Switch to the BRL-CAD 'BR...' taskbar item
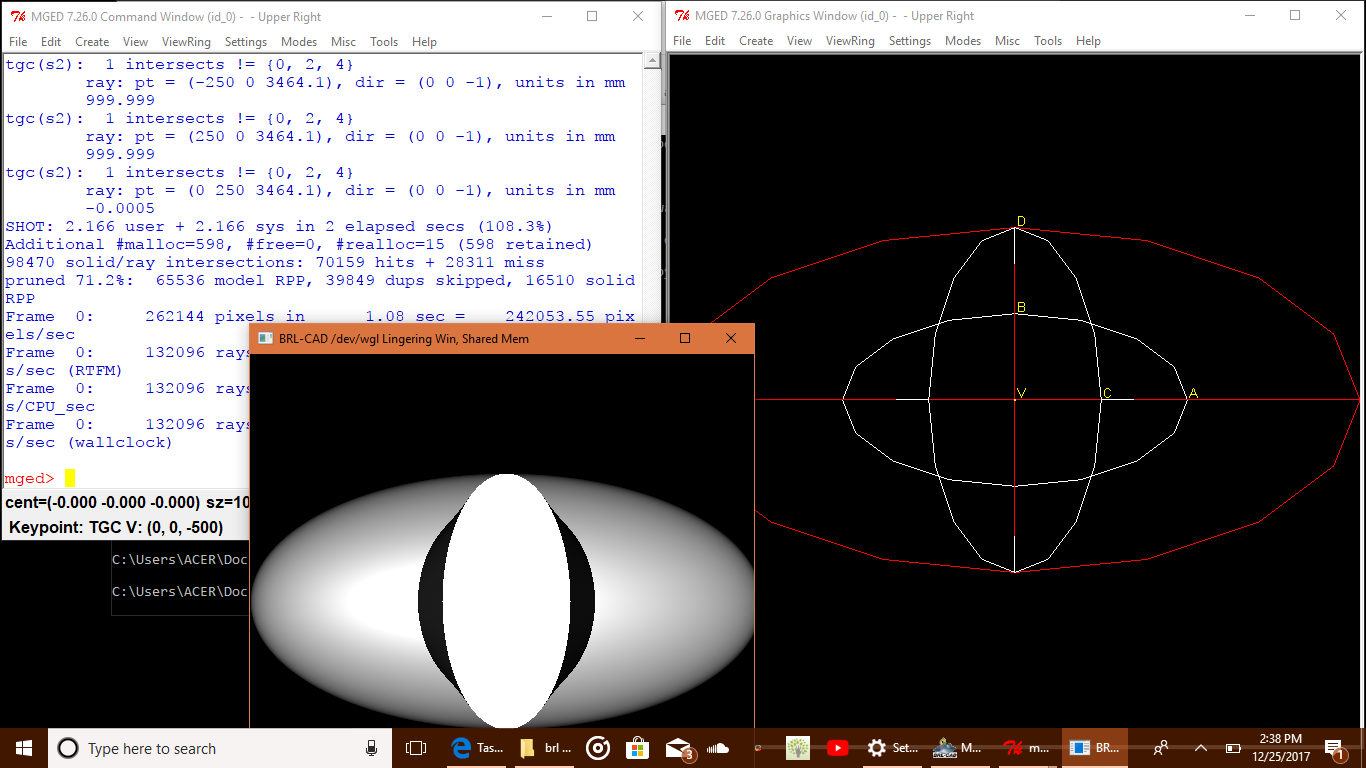The height and width of the screenshot is (768, 1366). tap(1094, 748)
